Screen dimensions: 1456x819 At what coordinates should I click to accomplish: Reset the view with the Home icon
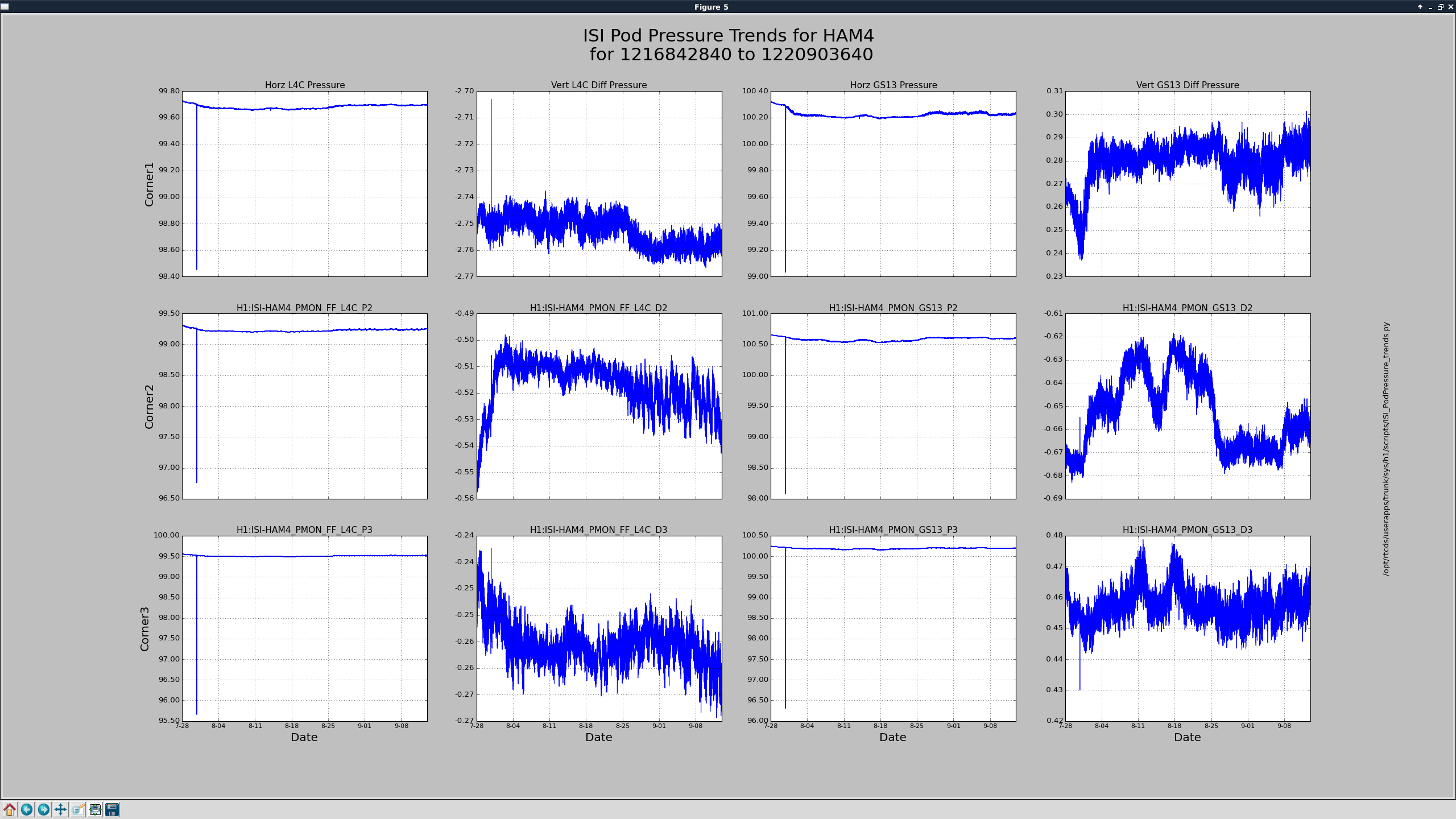pos(10,809)
